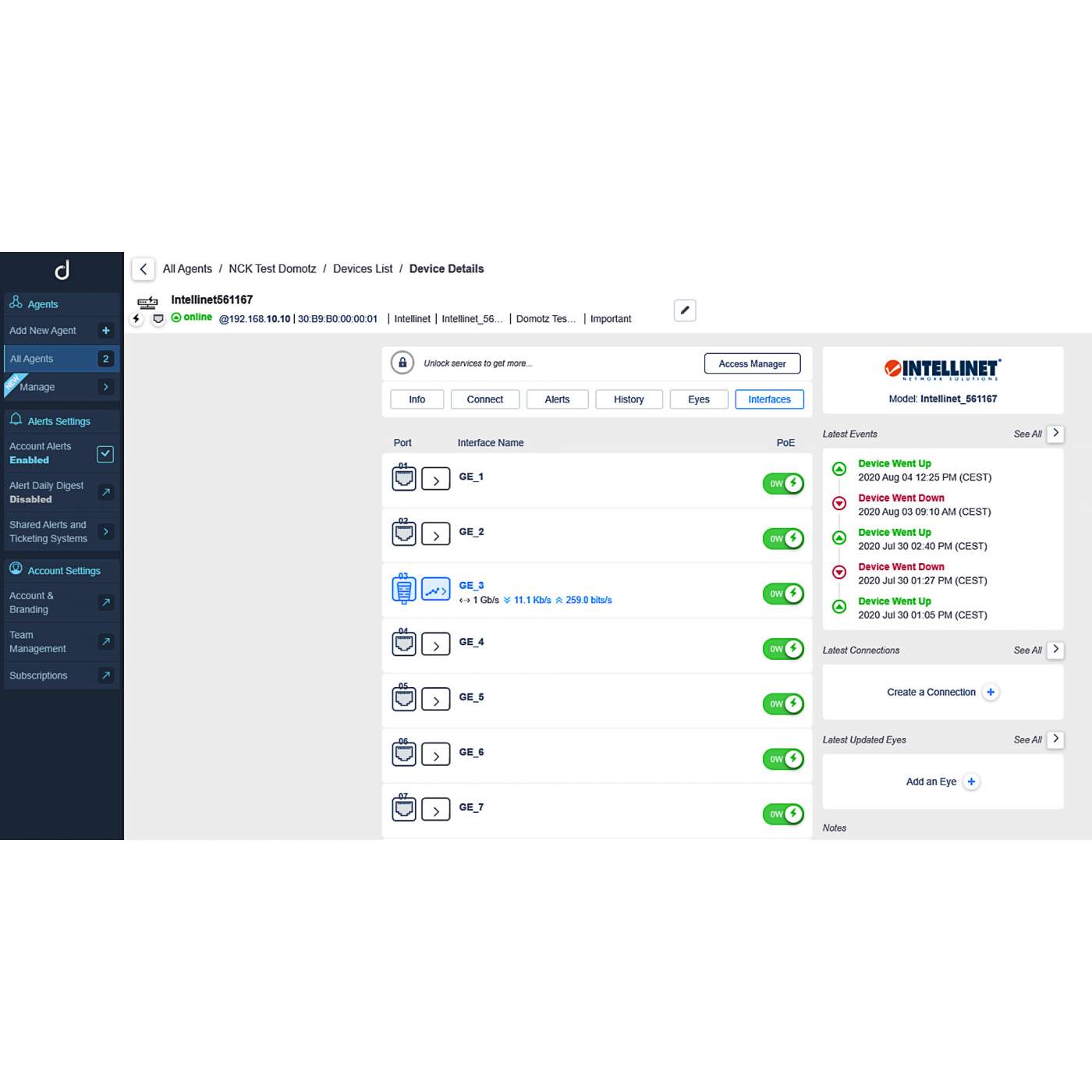Toggle the Account Alerts Enabled checkbox
This screenshot has width=1092, height=1092.
coord(105,453)
